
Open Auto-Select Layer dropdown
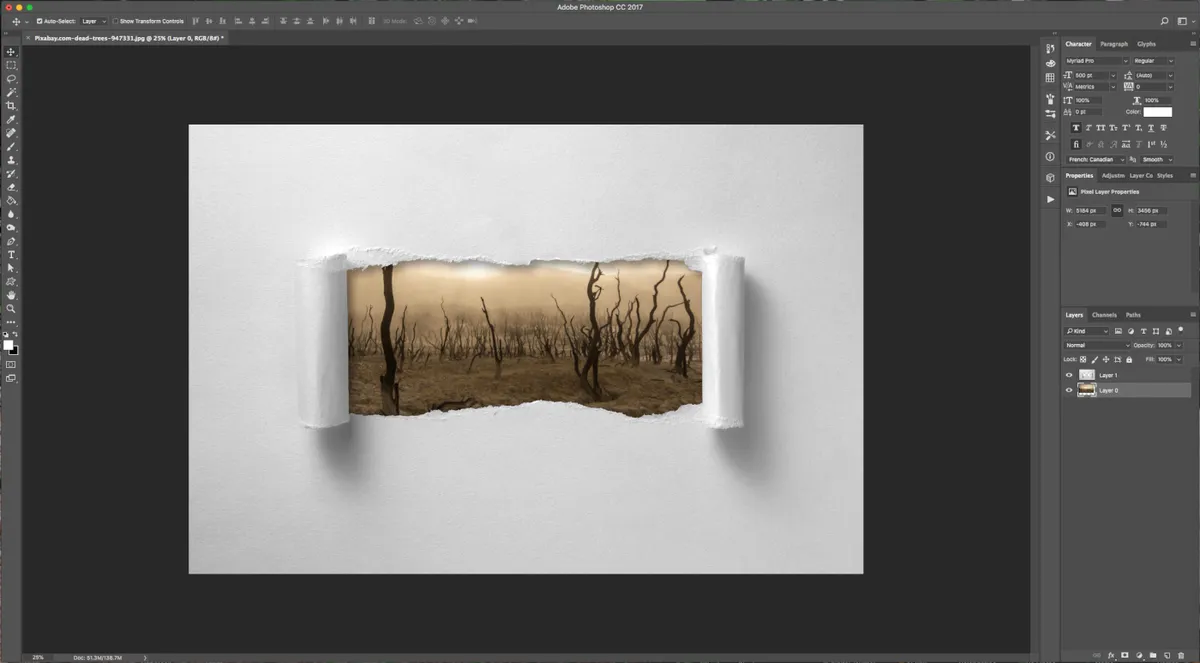click(x=94, y=21)
